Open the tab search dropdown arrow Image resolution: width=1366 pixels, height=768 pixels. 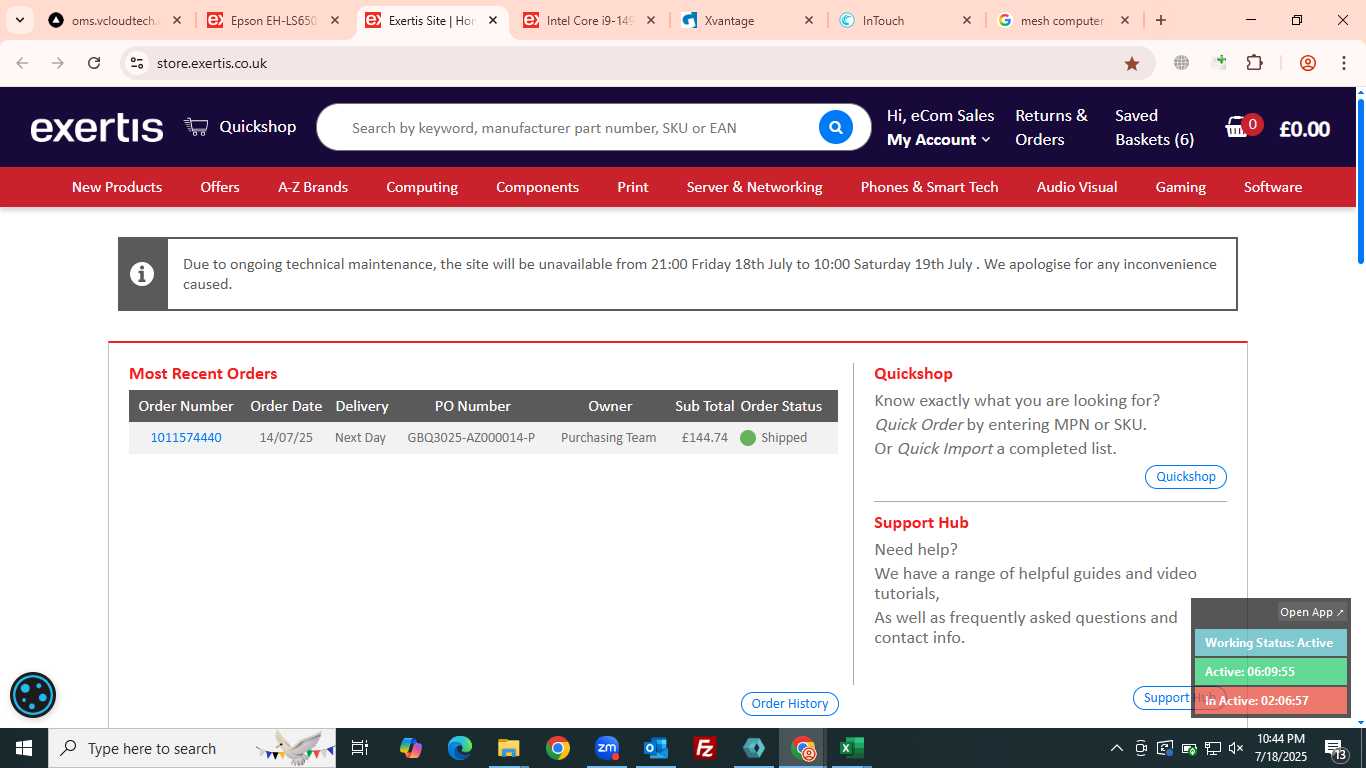coord(19,20)
